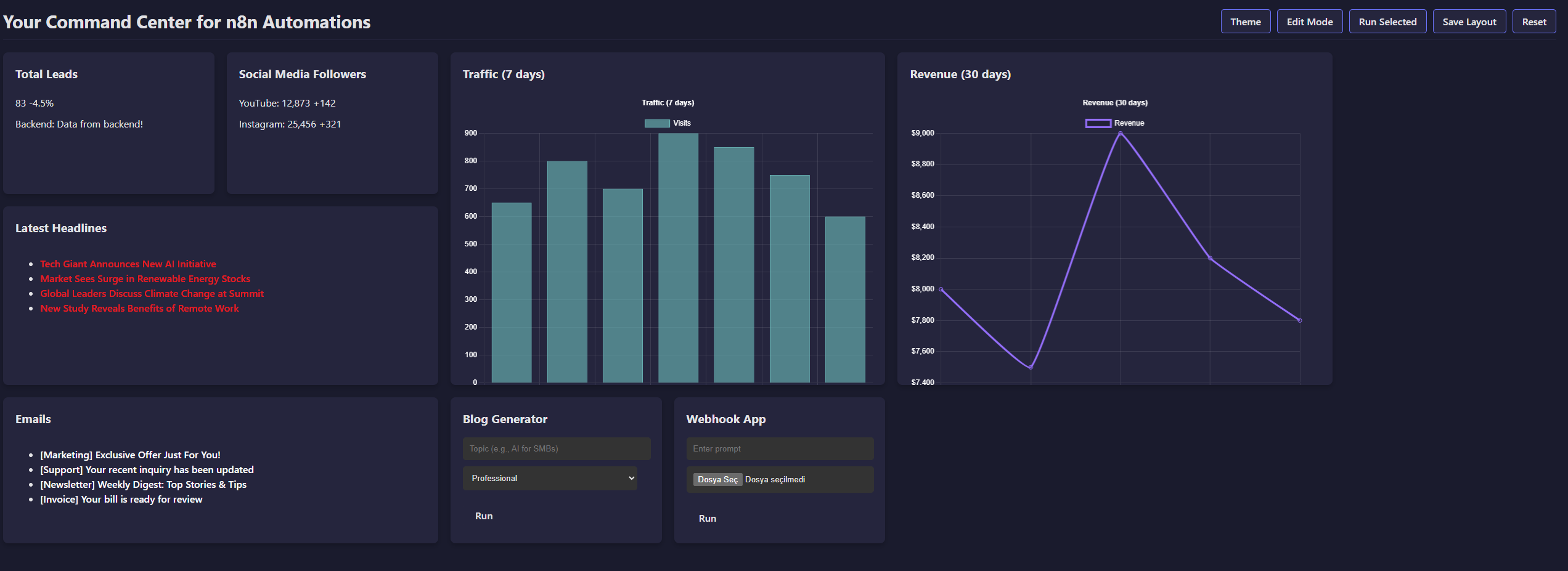Click the Blog Generator topic field
The width and height of the screenshot is (1568, 571).
tap(556, 448)
